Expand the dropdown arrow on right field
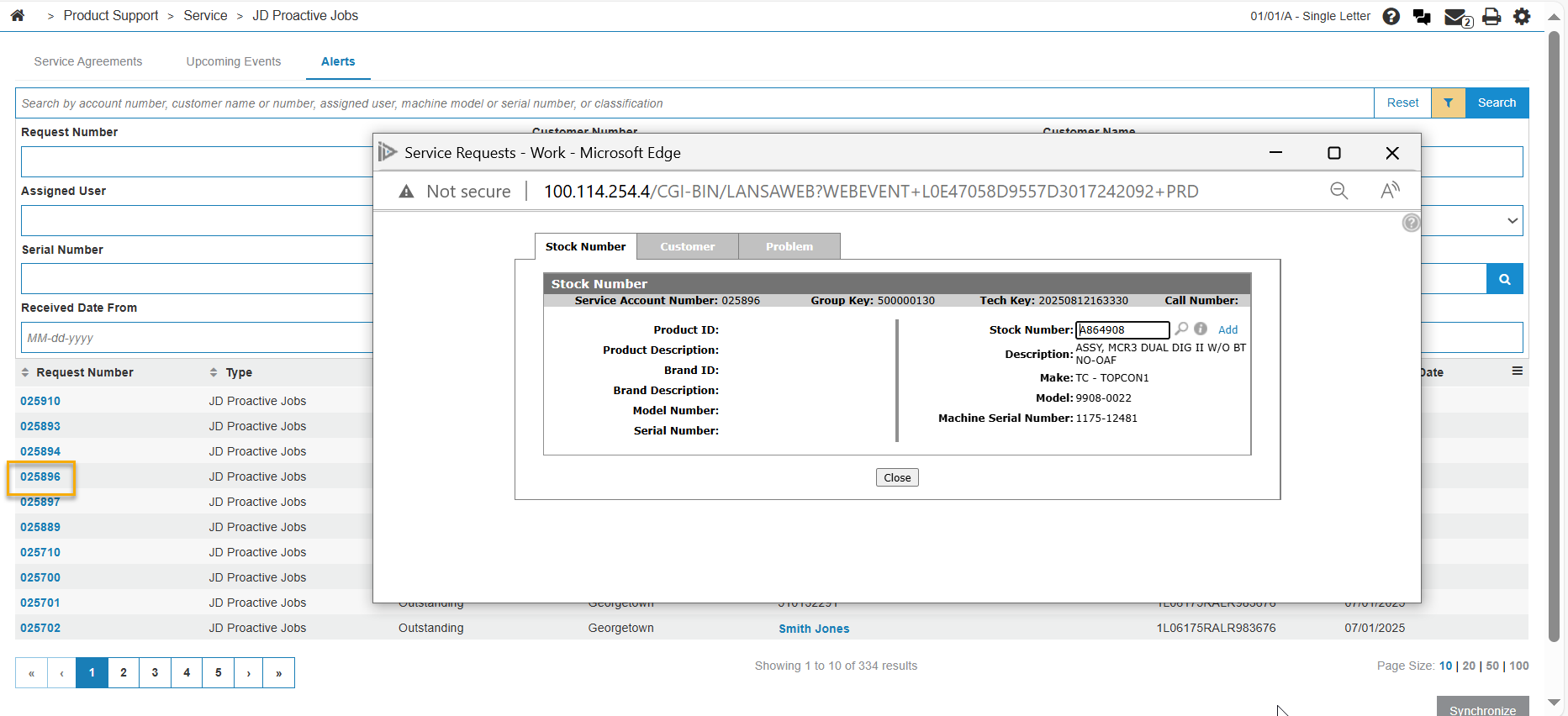 (1512, 221)
